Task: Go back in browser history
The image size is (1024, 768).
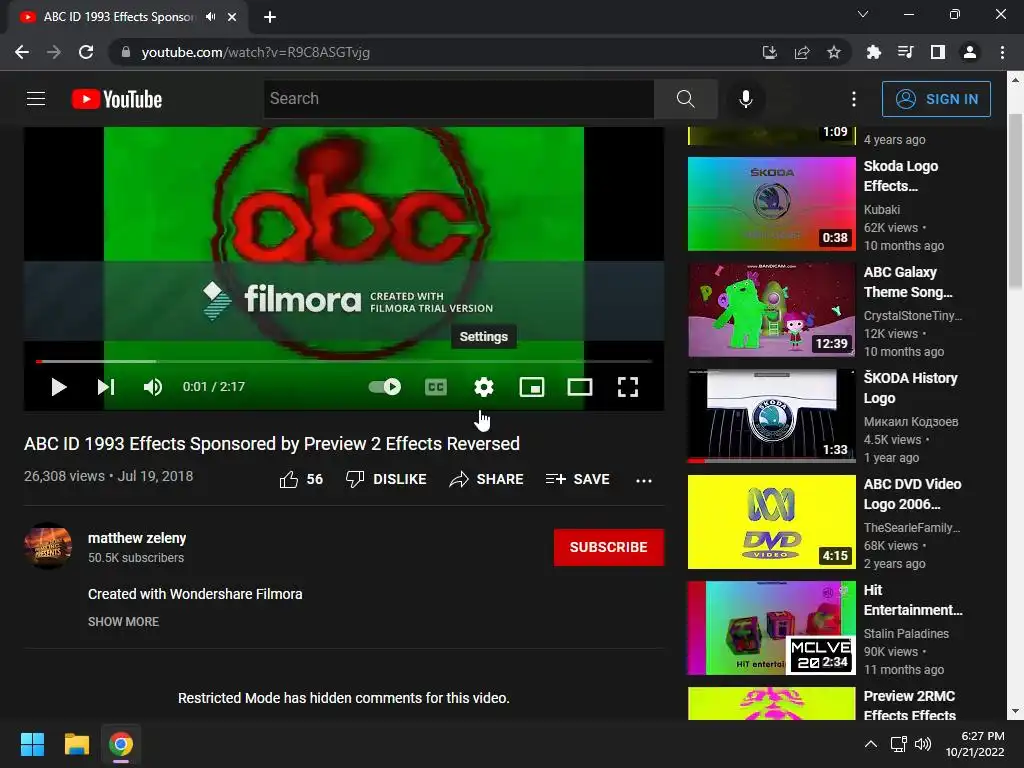Action: click(x=22, y=52)
